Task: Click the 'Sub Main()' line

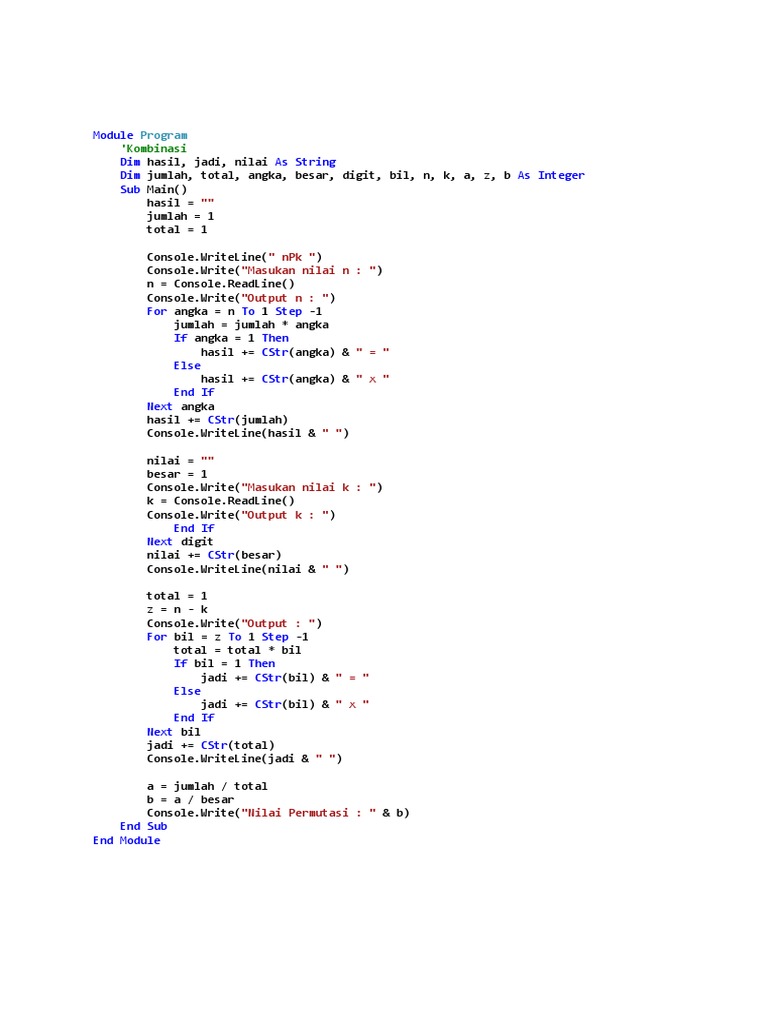Action: (153, 189)
